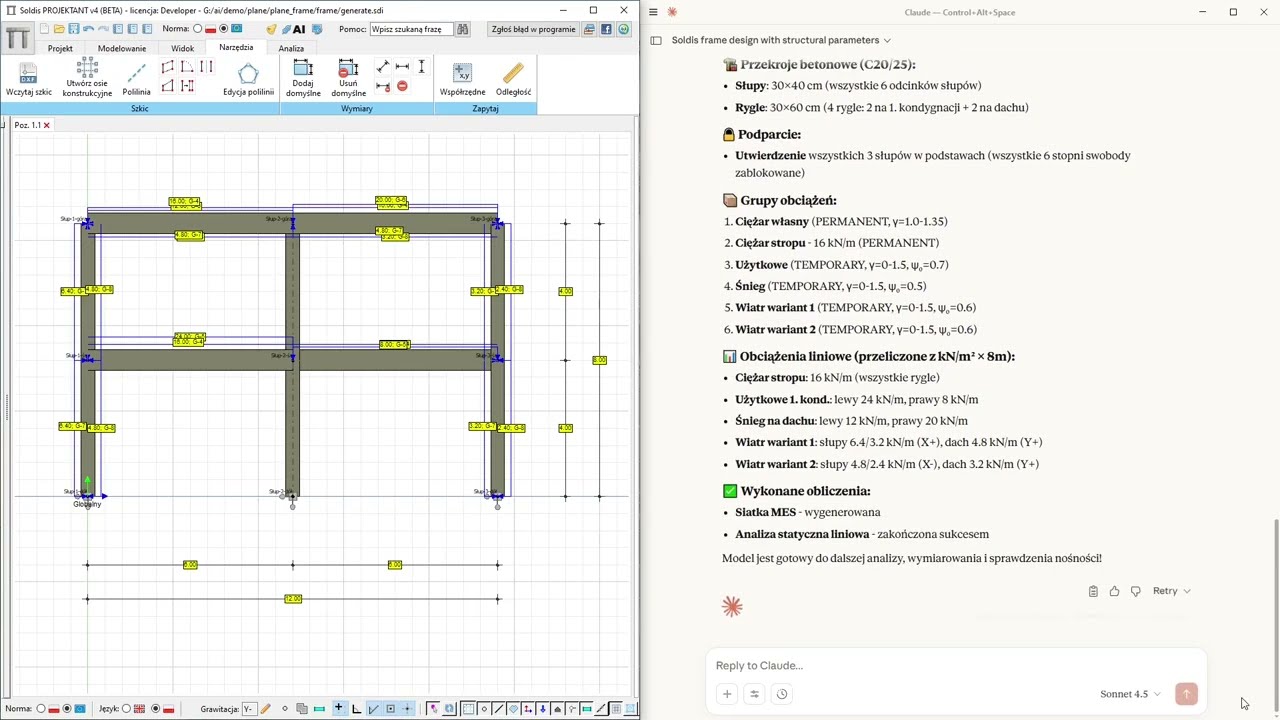Toggle the plus snap cursor icon in status bar

pyautogui.click(x=338, y=709)
